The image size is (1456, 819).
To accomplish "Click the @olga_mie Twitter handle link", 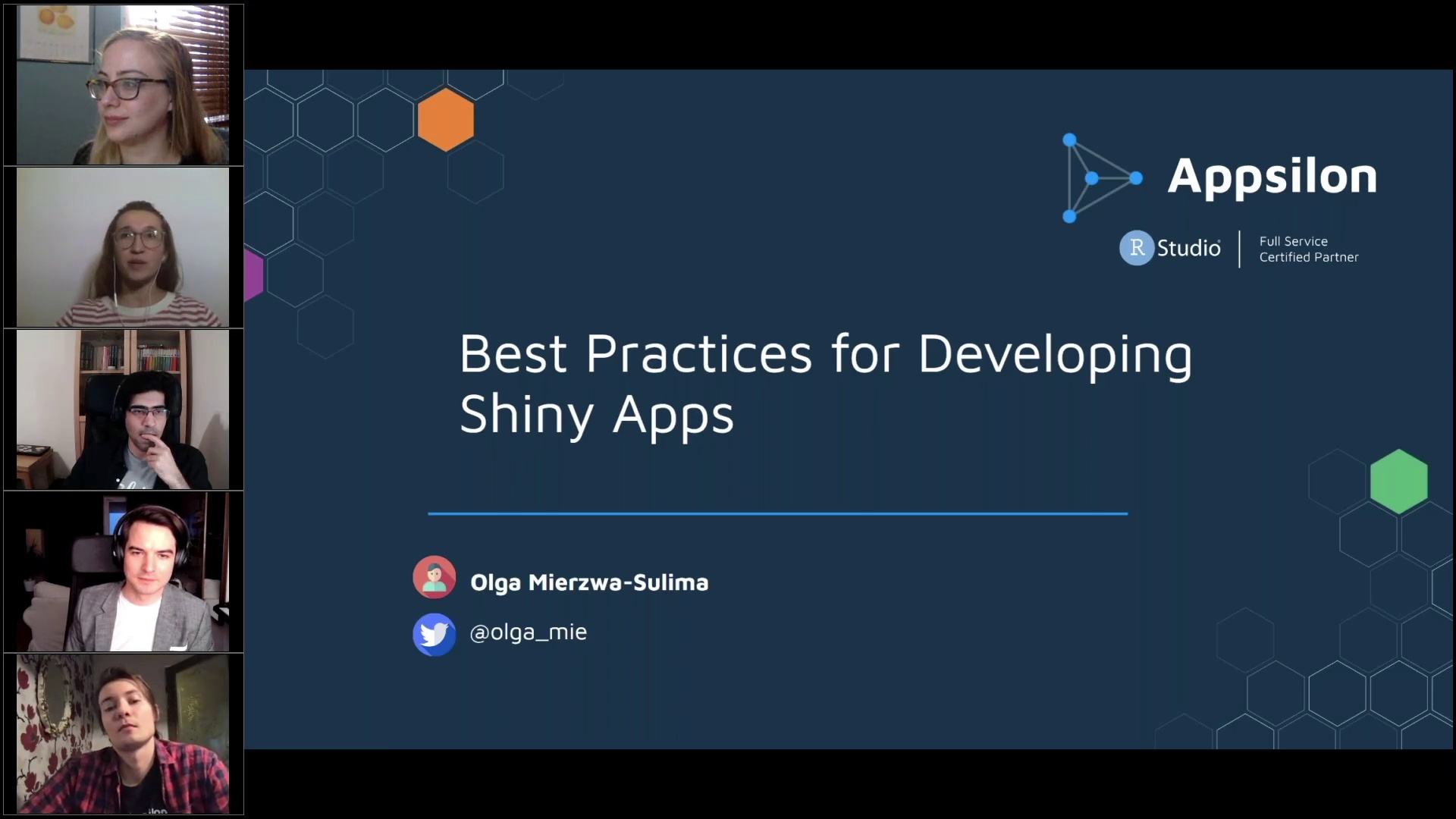I will click(x=527, y=632).
